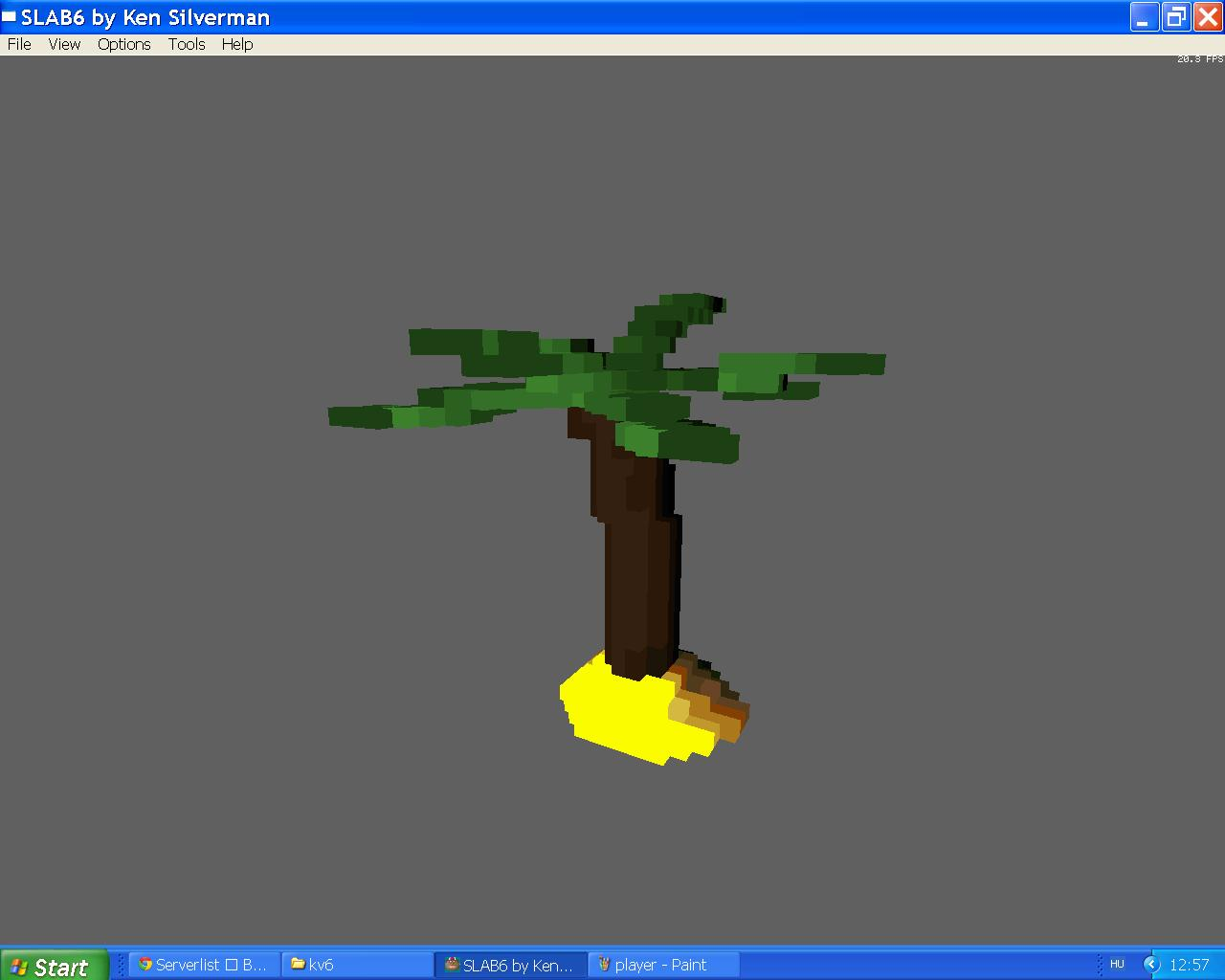Open the Help menu
The height and width of the screenshot is (980, 1225).
[236, 44]
